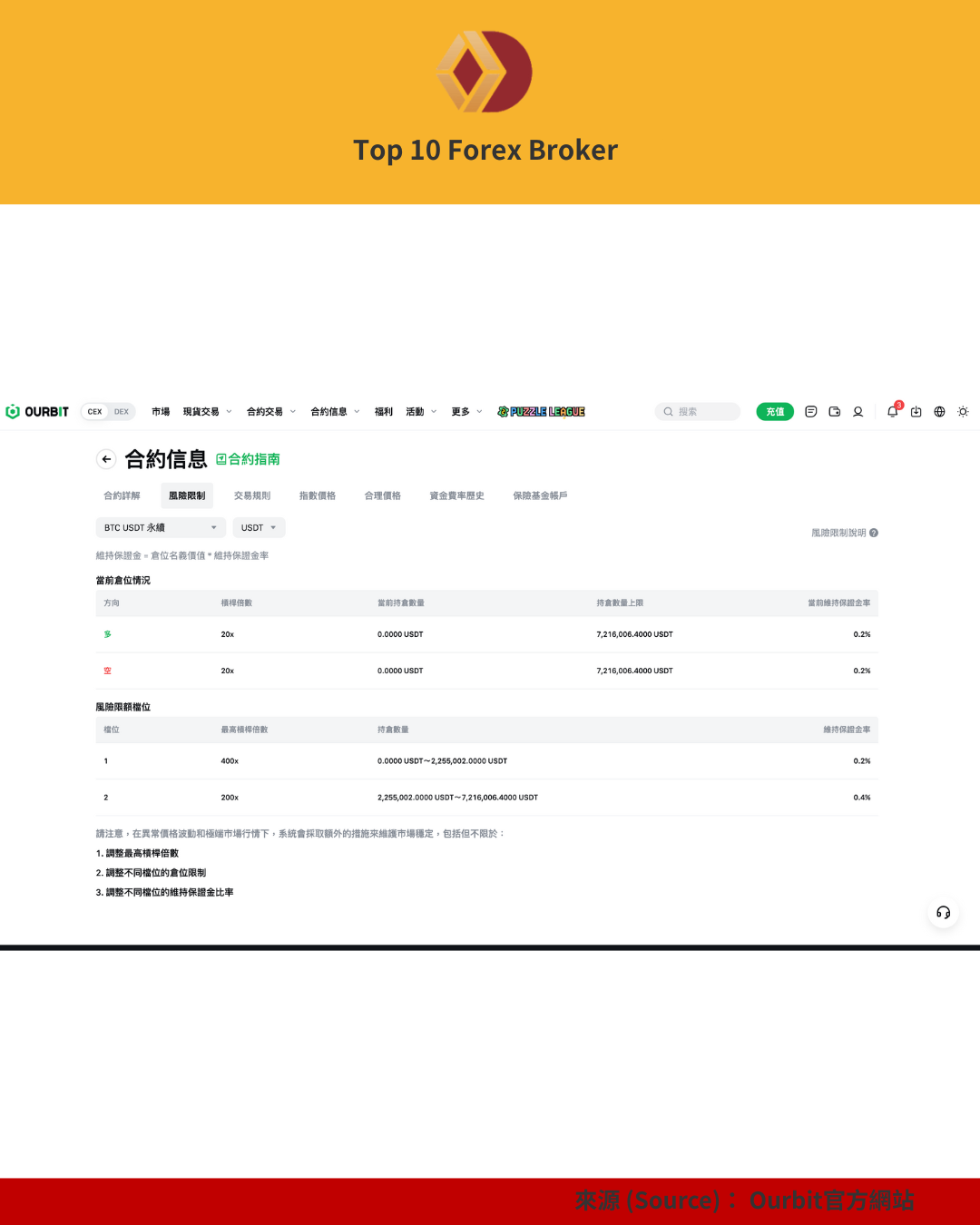Open the user profile icon
Image resolution: width=980 pixels, height=1225 pixels.
point(857,412)
